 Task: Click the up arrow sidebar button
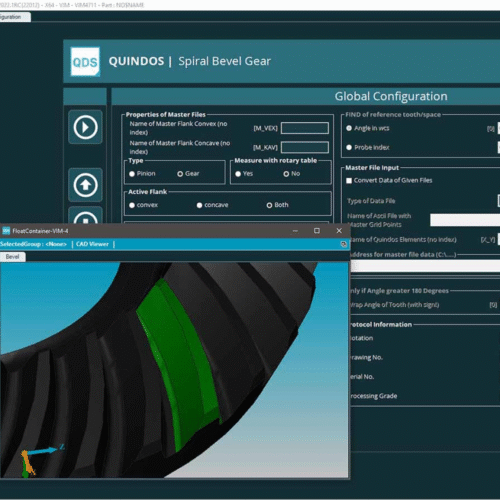click(x=85, y=185)
